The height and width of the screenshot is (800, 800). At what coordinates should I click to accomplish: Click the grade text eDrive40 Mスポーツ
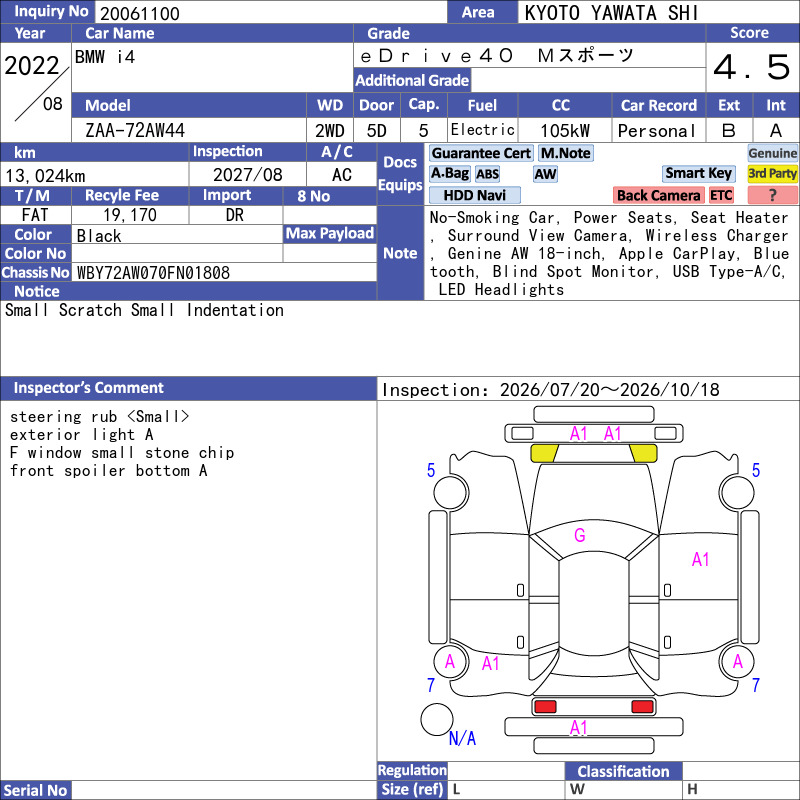[497, 56]
